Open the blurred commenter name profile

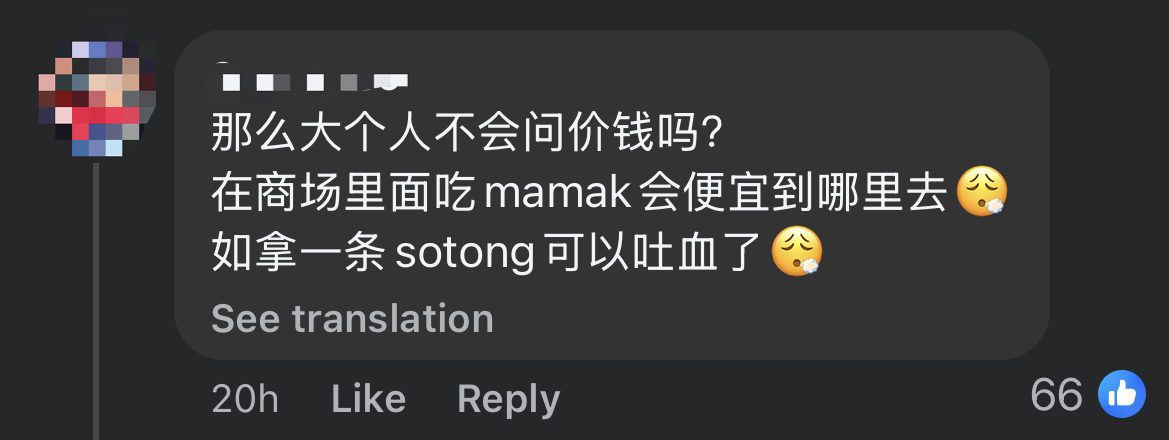[315, 82]
